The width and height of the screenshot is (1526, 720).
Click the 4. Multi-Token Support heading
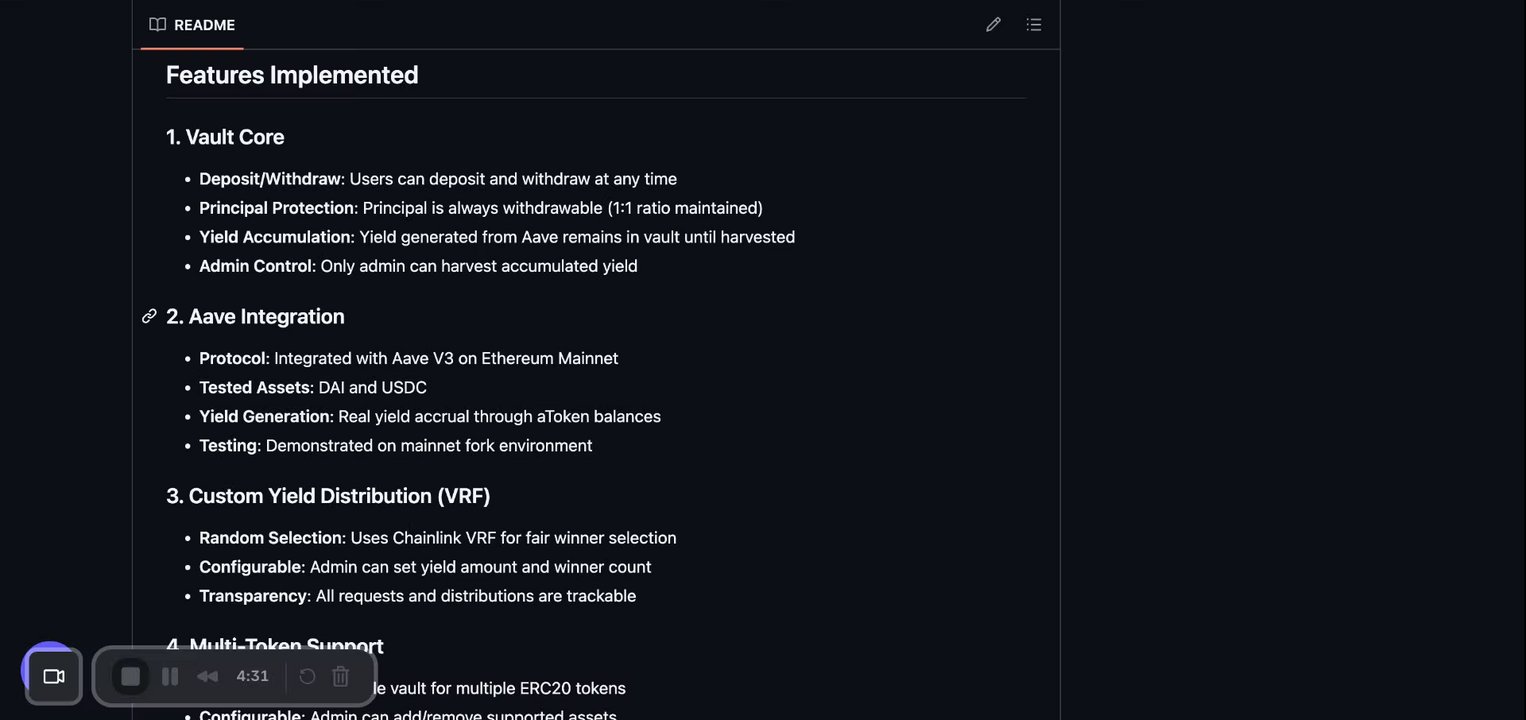286,646
